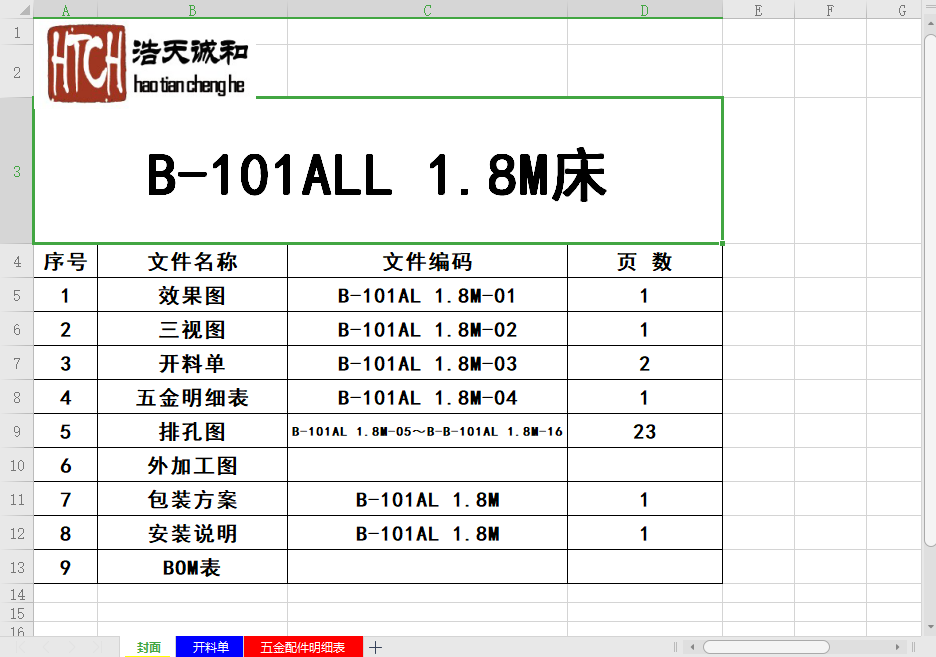Click the horizontal scrollbar left arrow

[691, 647]
